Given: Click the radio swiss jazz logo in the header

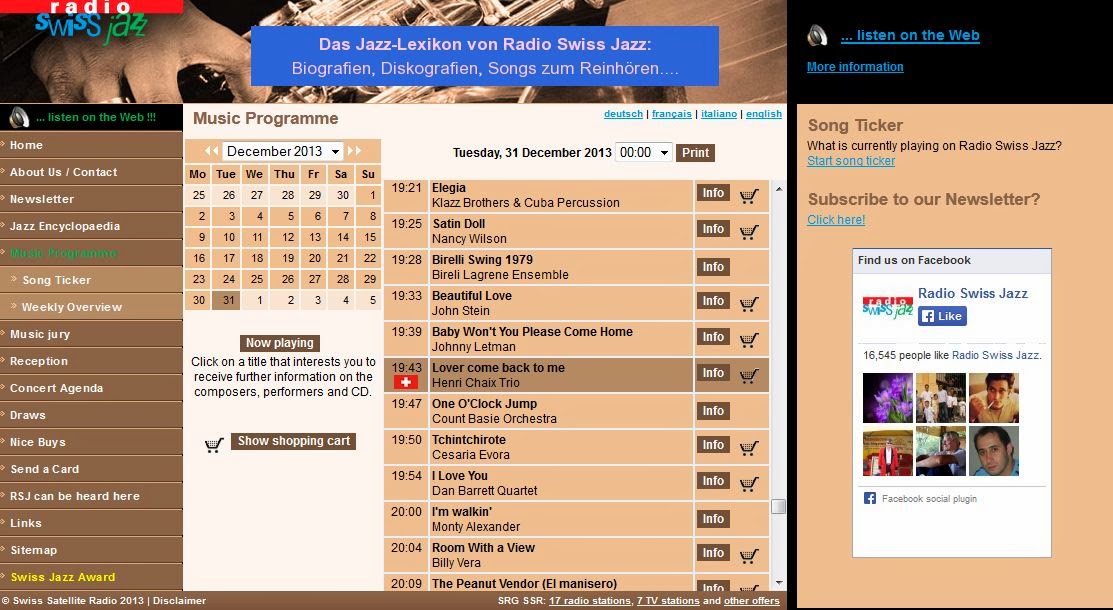Looking at the screenshot, I should [x=91, y=21].
